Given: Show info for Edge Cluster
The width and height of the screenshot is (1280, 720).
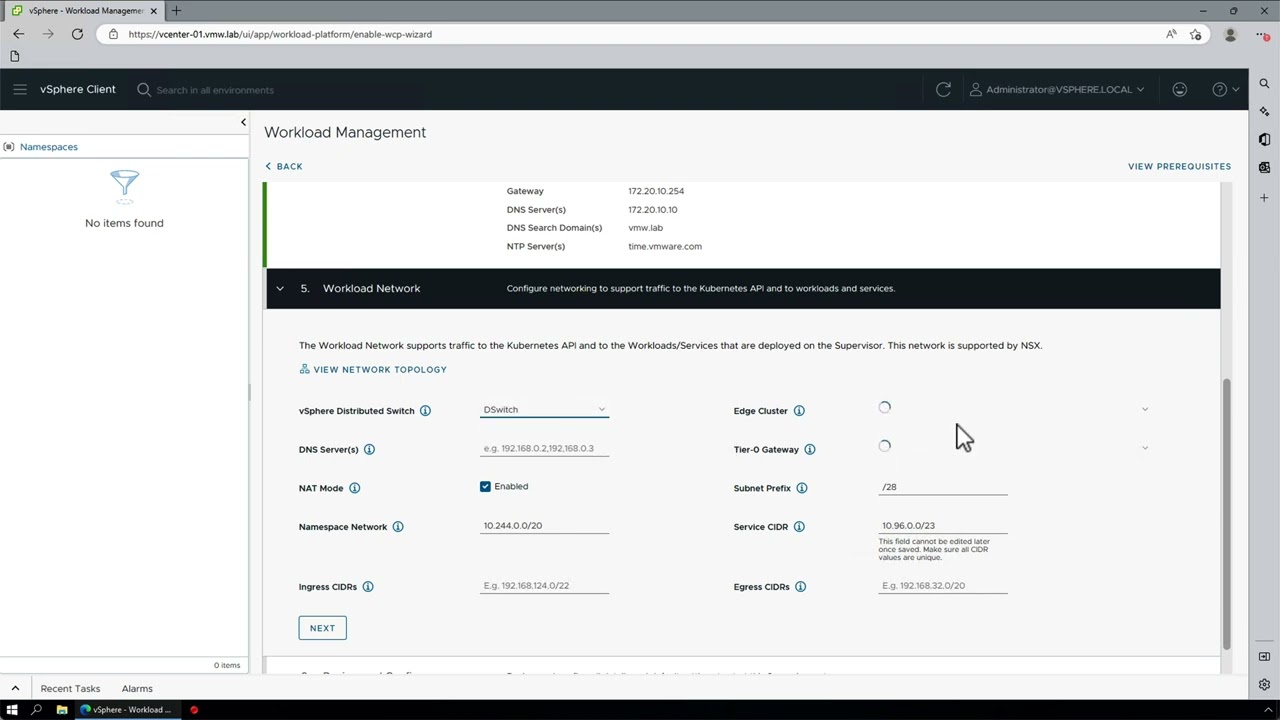Looking at the screenshot, I should (799, 411).
